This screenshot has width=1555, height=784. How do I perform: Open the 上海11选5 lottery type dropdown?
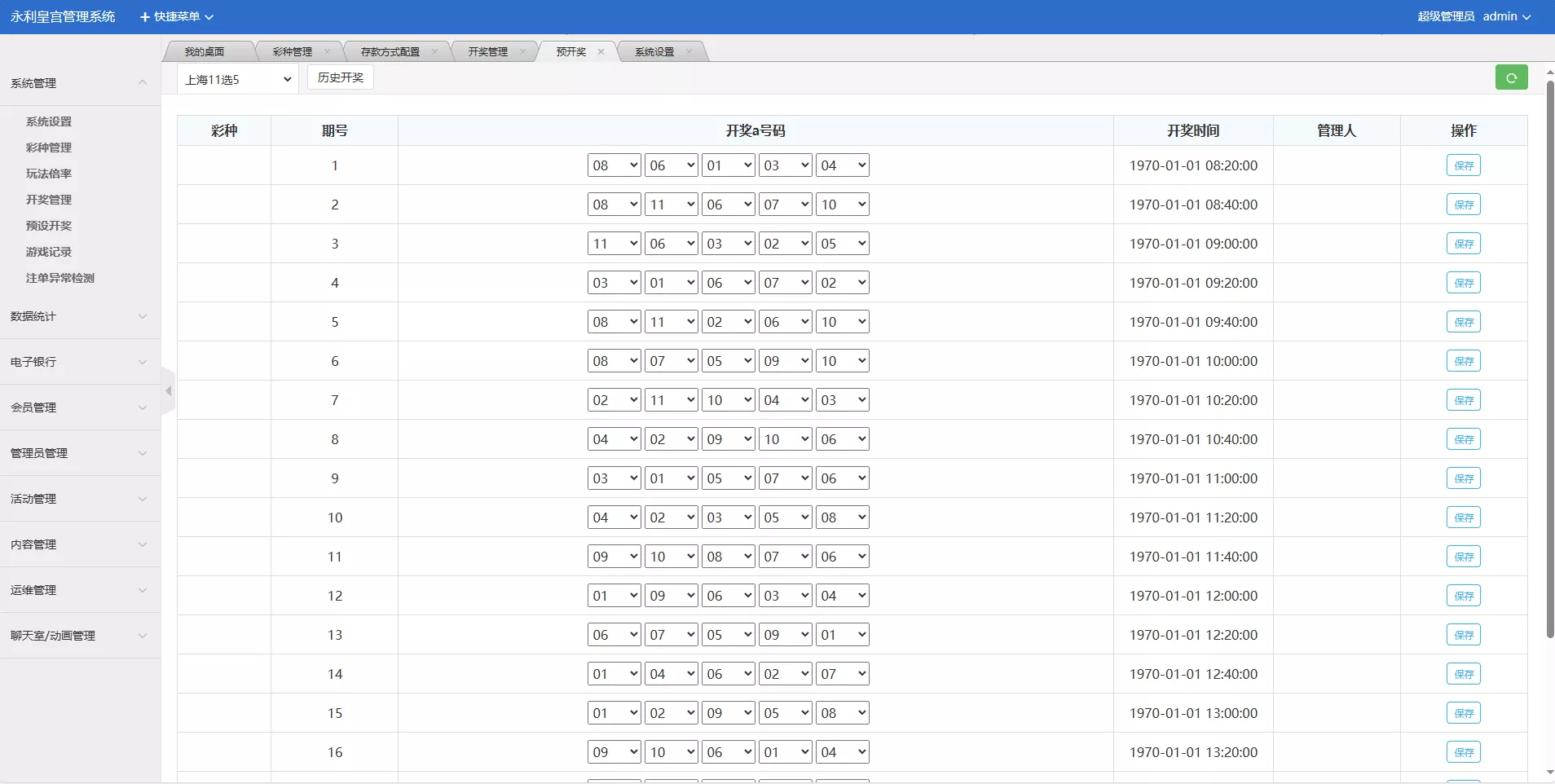(237, 79)
